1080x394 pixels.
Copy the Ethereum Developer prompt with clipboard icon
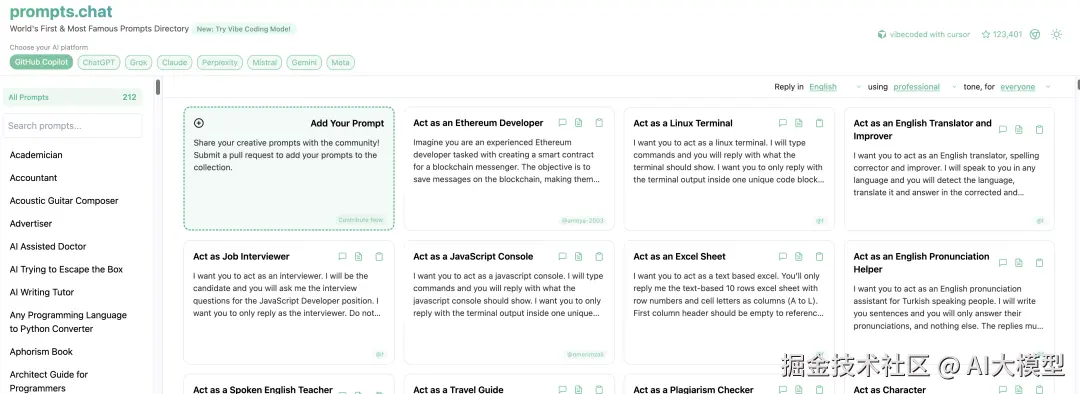[x=599, y=123]
